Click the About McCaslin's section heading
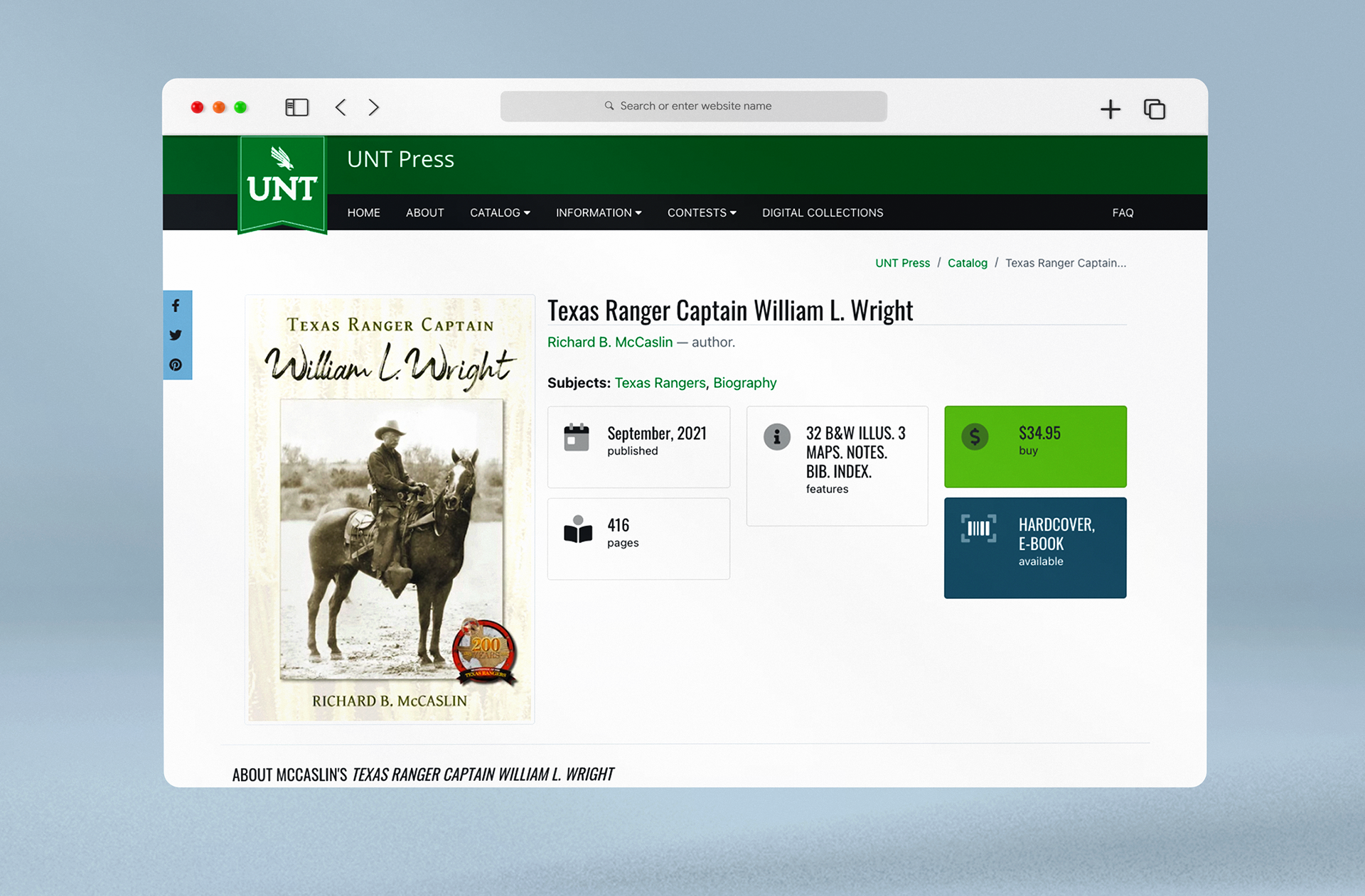Screen dimensions: 1365x896 (423, 774)
